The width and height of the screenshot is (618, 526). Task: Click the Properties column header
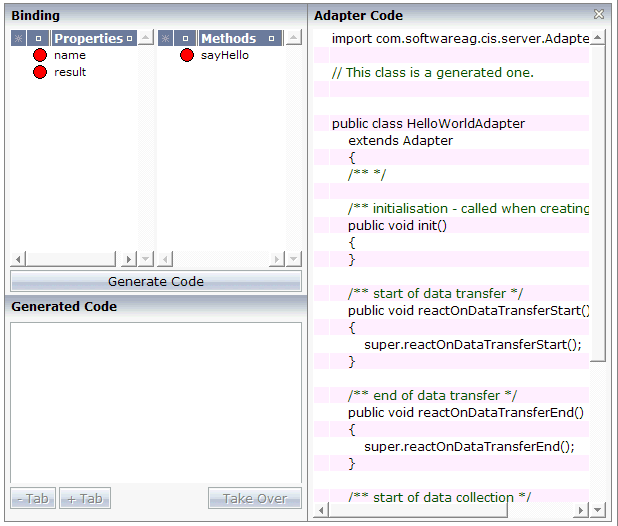pyautogui.click(x=94, y=38)
